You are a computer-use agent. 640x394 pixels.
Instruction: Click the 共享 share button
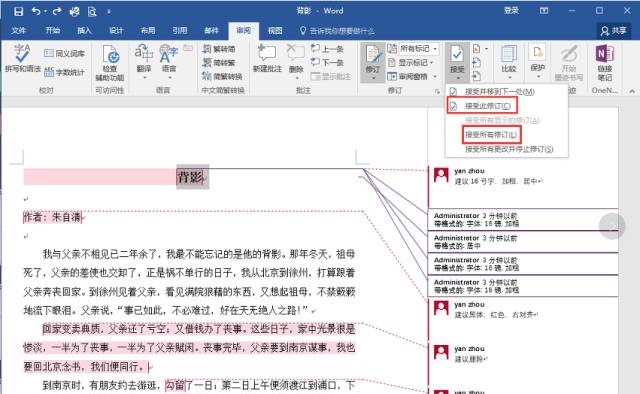click(x=614, y=31)
